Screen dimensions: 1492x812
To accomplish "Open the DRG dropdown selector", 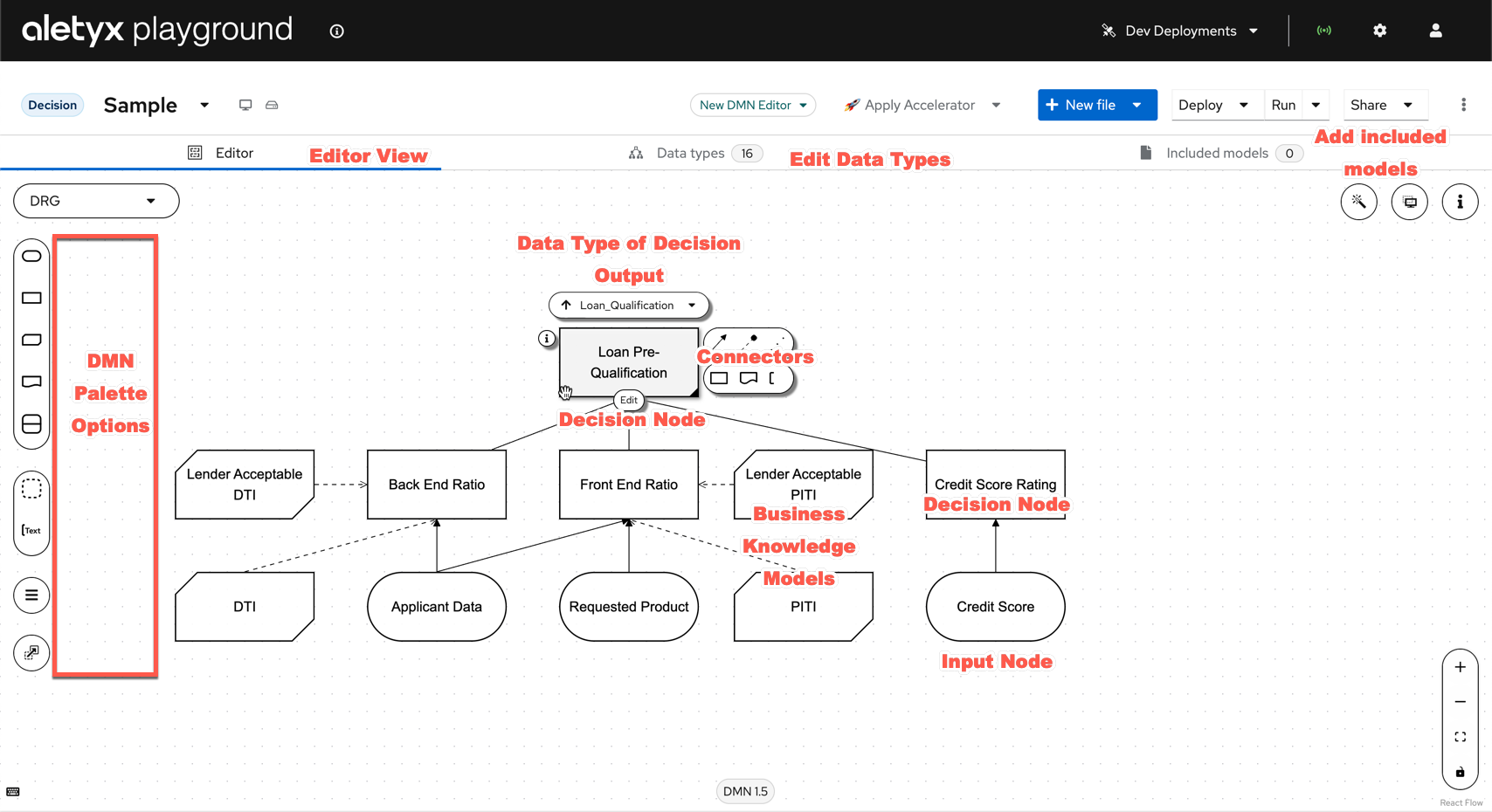I will [x=96, y=201].
